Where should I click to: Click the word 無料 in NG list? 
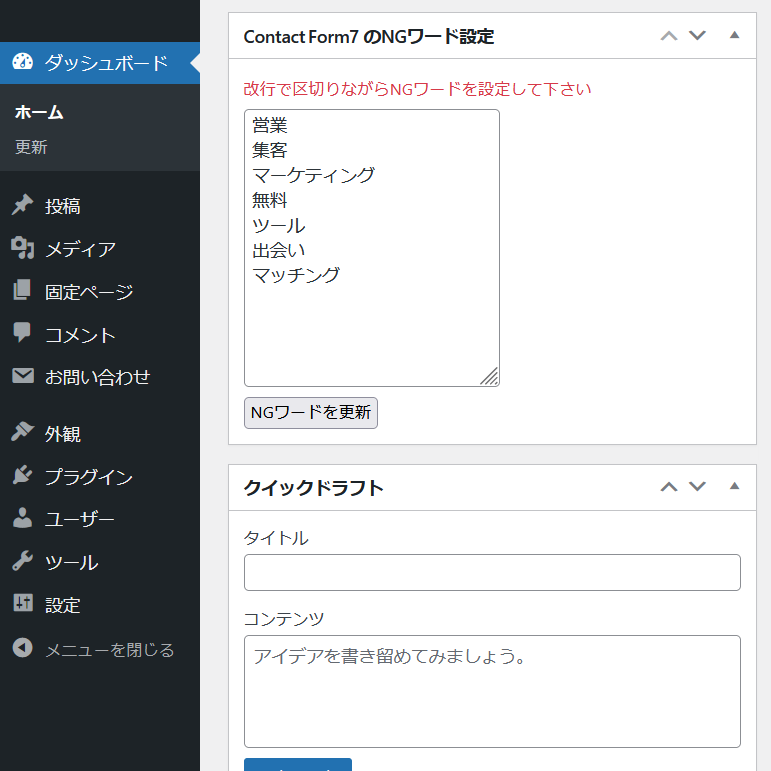tap(270, 200)
